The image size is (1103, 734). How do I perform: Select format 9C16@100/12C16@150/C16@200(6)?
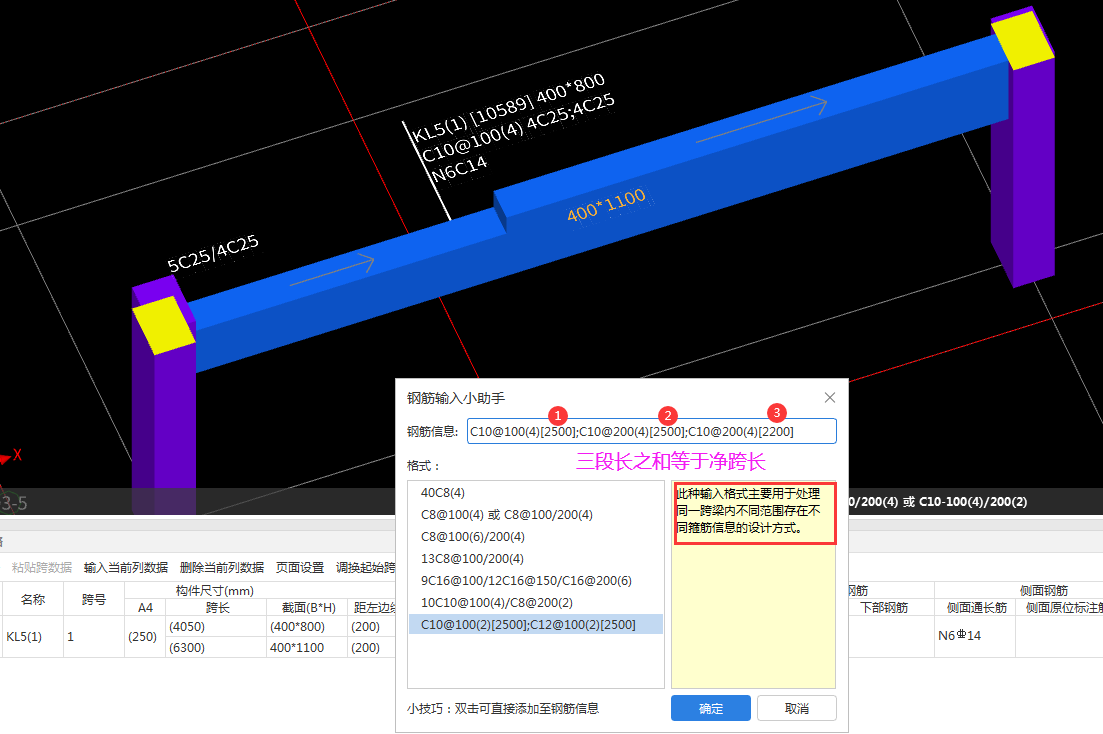click(x=535, y=581)
